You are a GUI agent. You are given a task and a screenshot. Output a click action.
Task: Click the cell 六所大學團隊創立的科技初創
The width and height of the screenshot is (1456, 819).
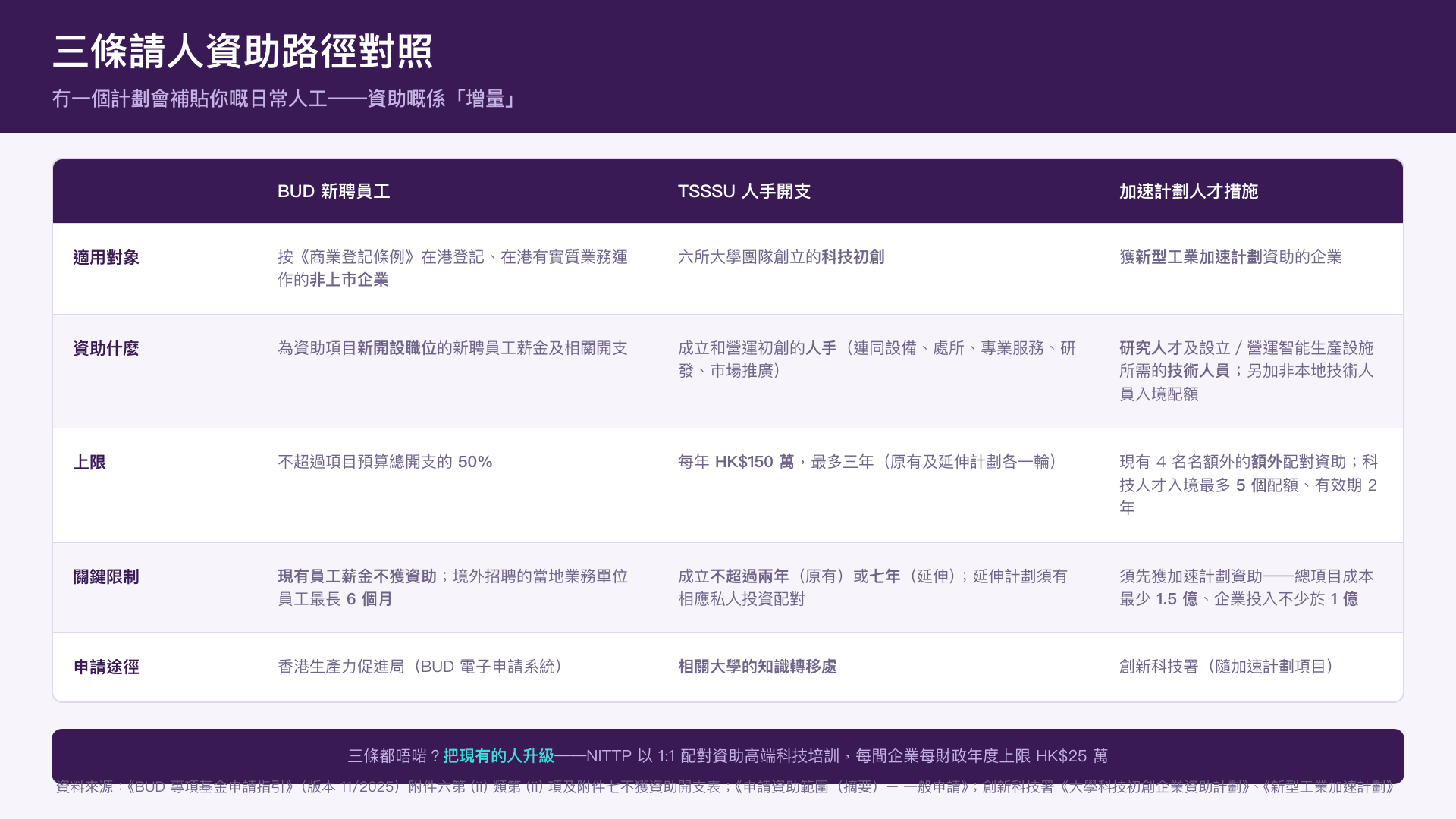(x=781, y=257)
